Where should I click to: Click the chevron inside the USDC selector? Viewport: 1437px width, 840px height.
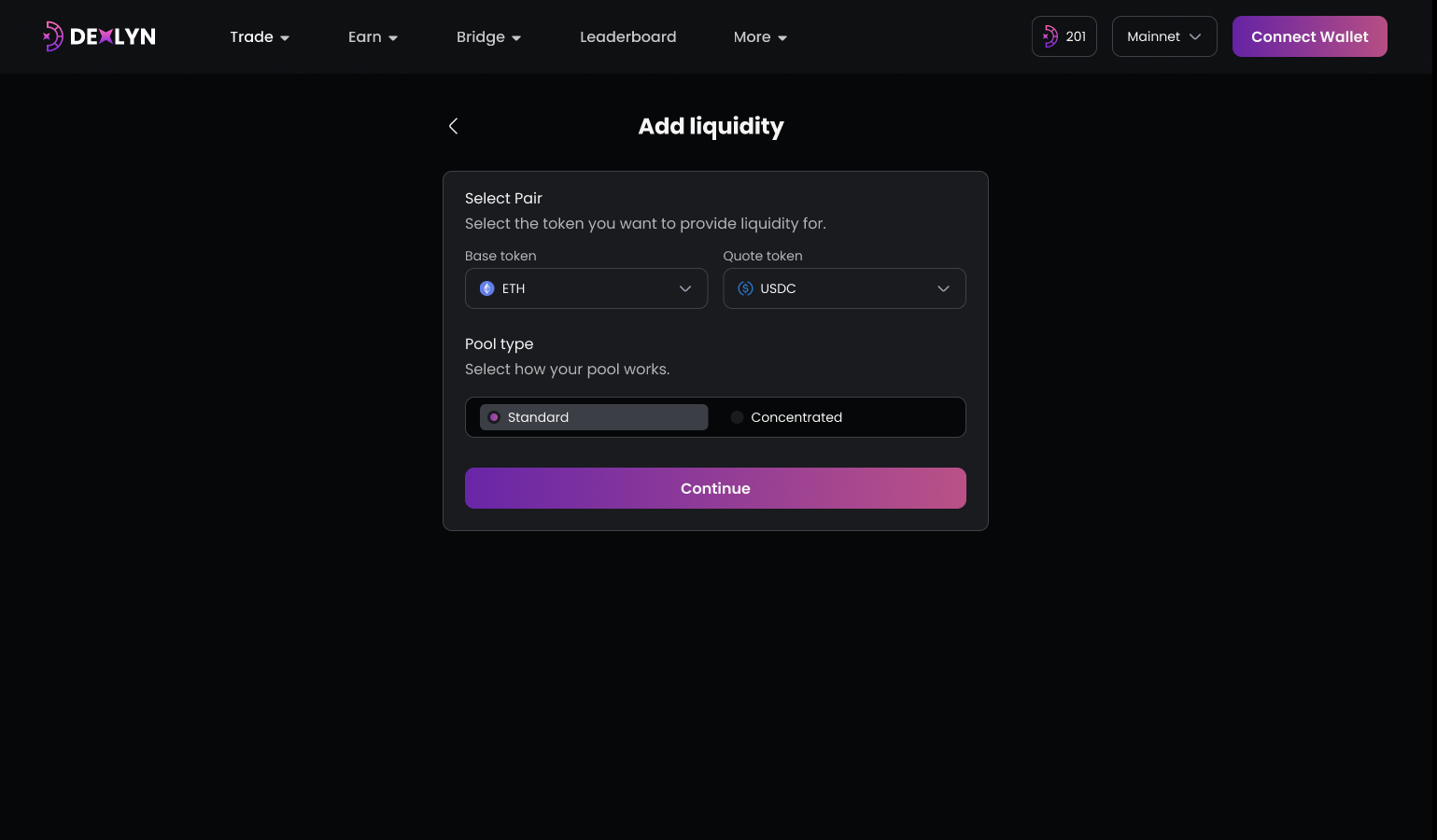(943, 288)
